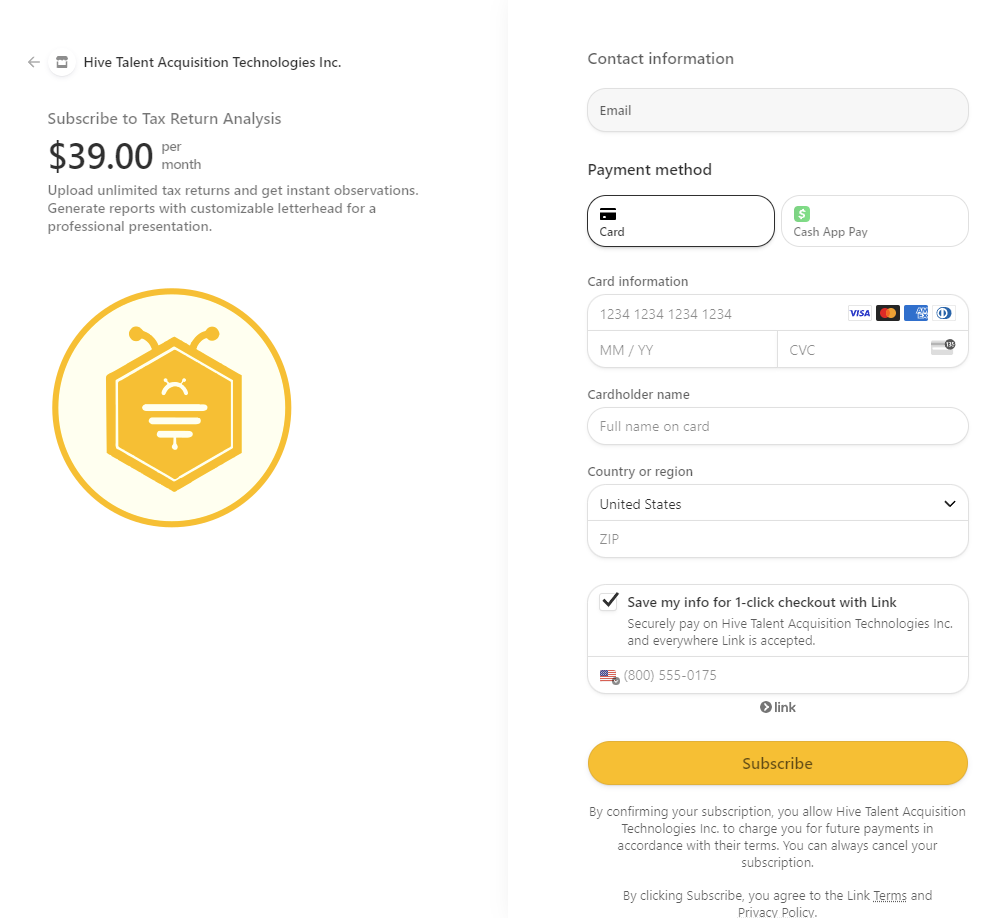The width and height of the screenshot is (997, 918).
Task: Open the United States country dropdown
Action: (x=777, y=504)
